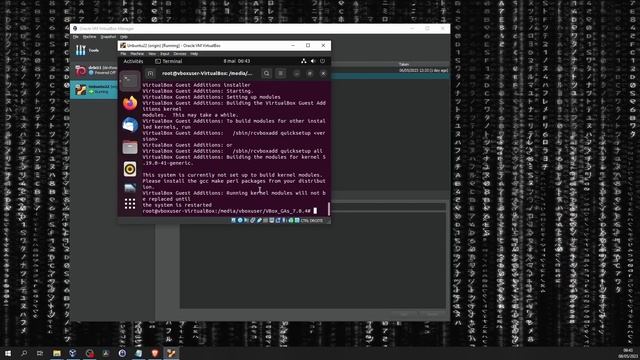This screenshot has height=360, width=640.
Task: Open Devices menu of the Ubuntu22 VM window
Action: pos(180,54)
